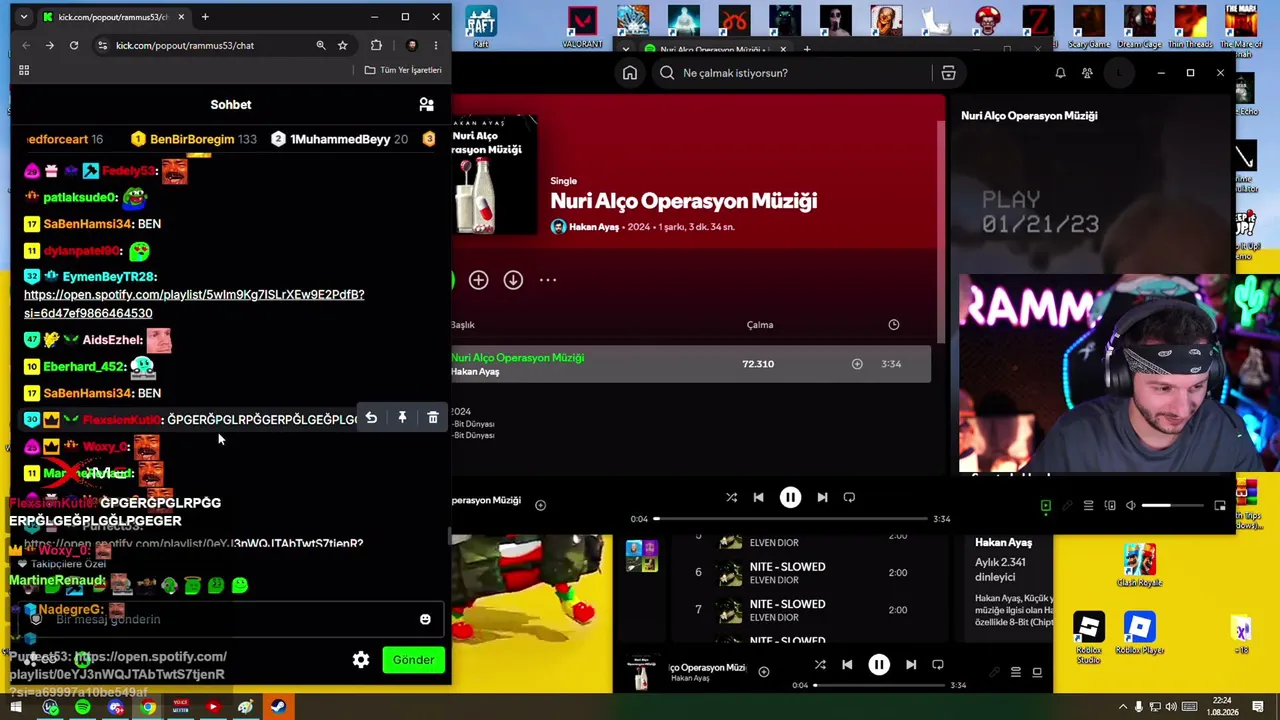Open connect-to-device icon in Spotify
The image size is (1280, 720).
pos(1110,506)
